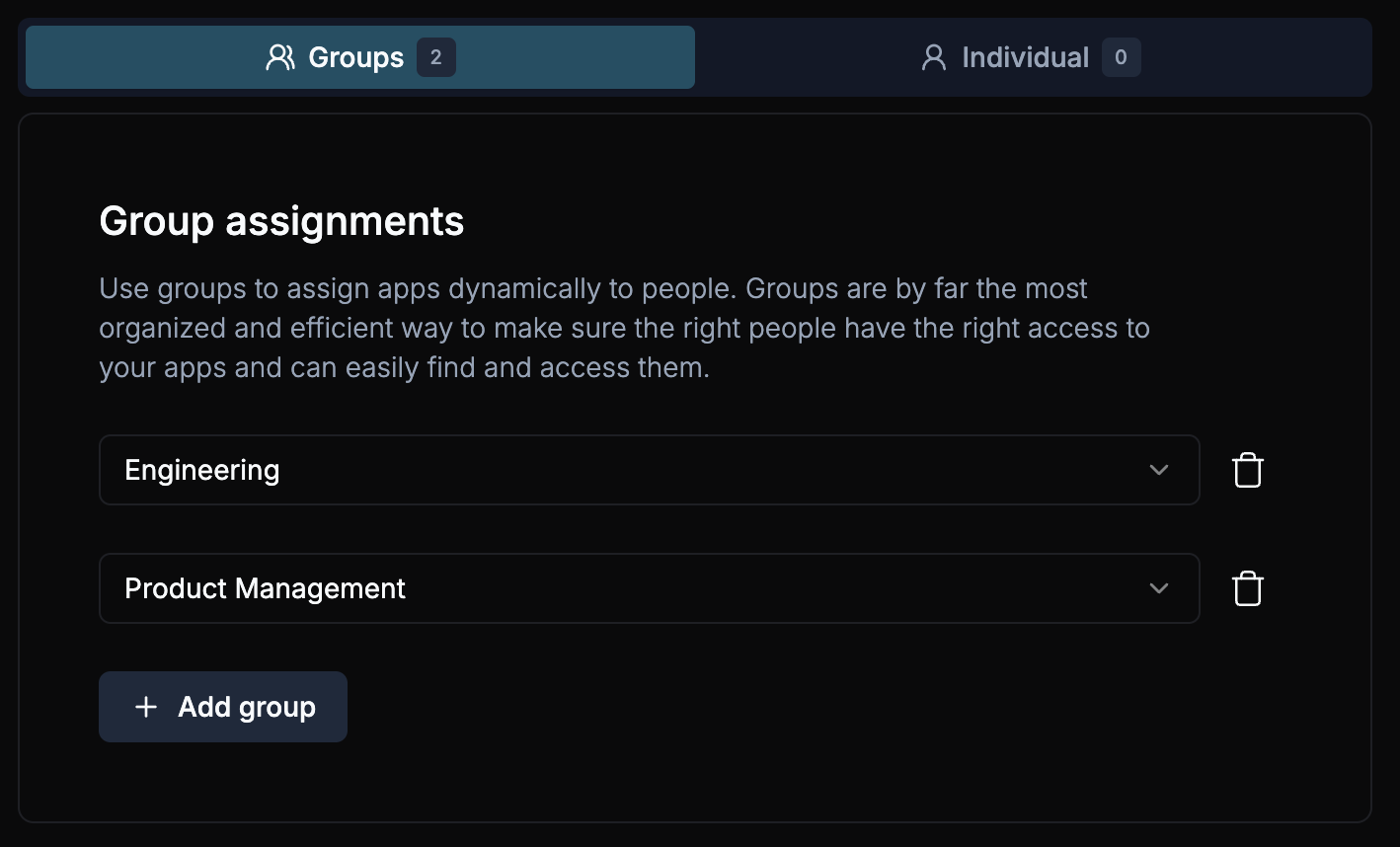Open the Engineering group dropdown

(649, 470)
